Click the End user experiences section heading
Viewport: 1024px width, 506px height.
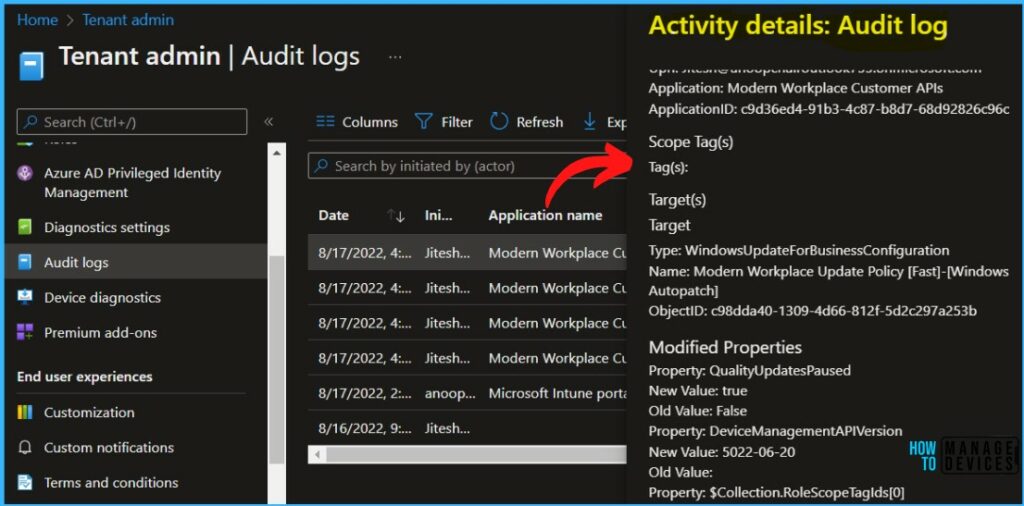[84, 377]
